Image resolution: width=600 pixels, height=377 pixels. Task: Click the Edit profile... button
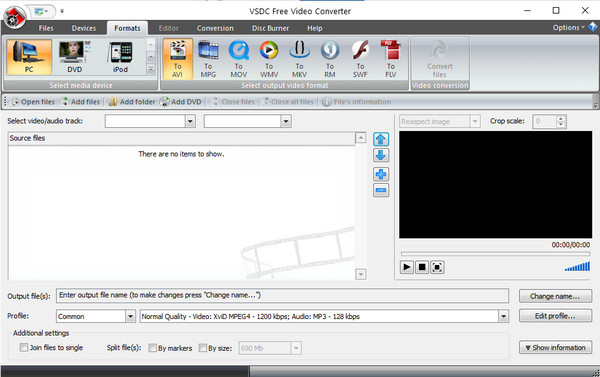tap(555, 316)
